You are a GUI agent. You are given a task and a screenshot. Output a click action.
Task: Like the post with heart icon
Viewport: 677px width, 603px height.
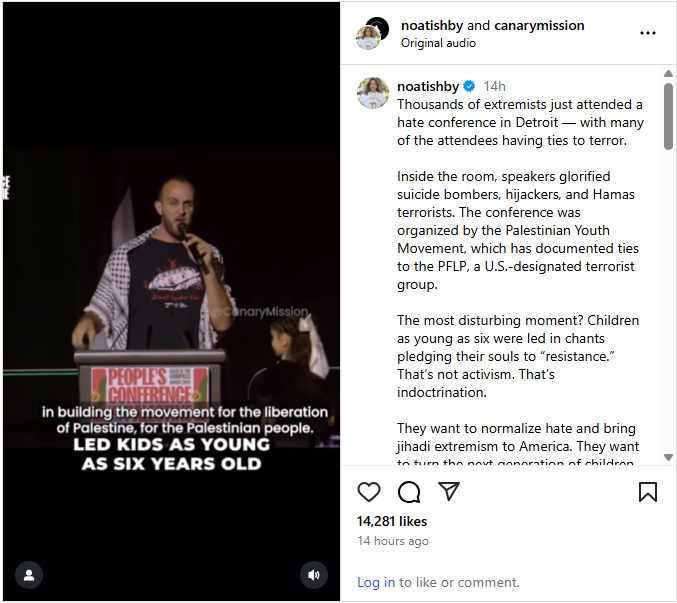[369, 492]
